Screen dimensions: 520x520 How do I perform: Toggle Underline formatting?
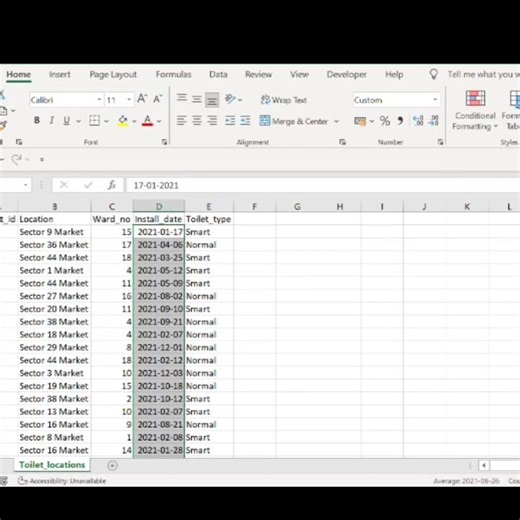tap(66, 120)
